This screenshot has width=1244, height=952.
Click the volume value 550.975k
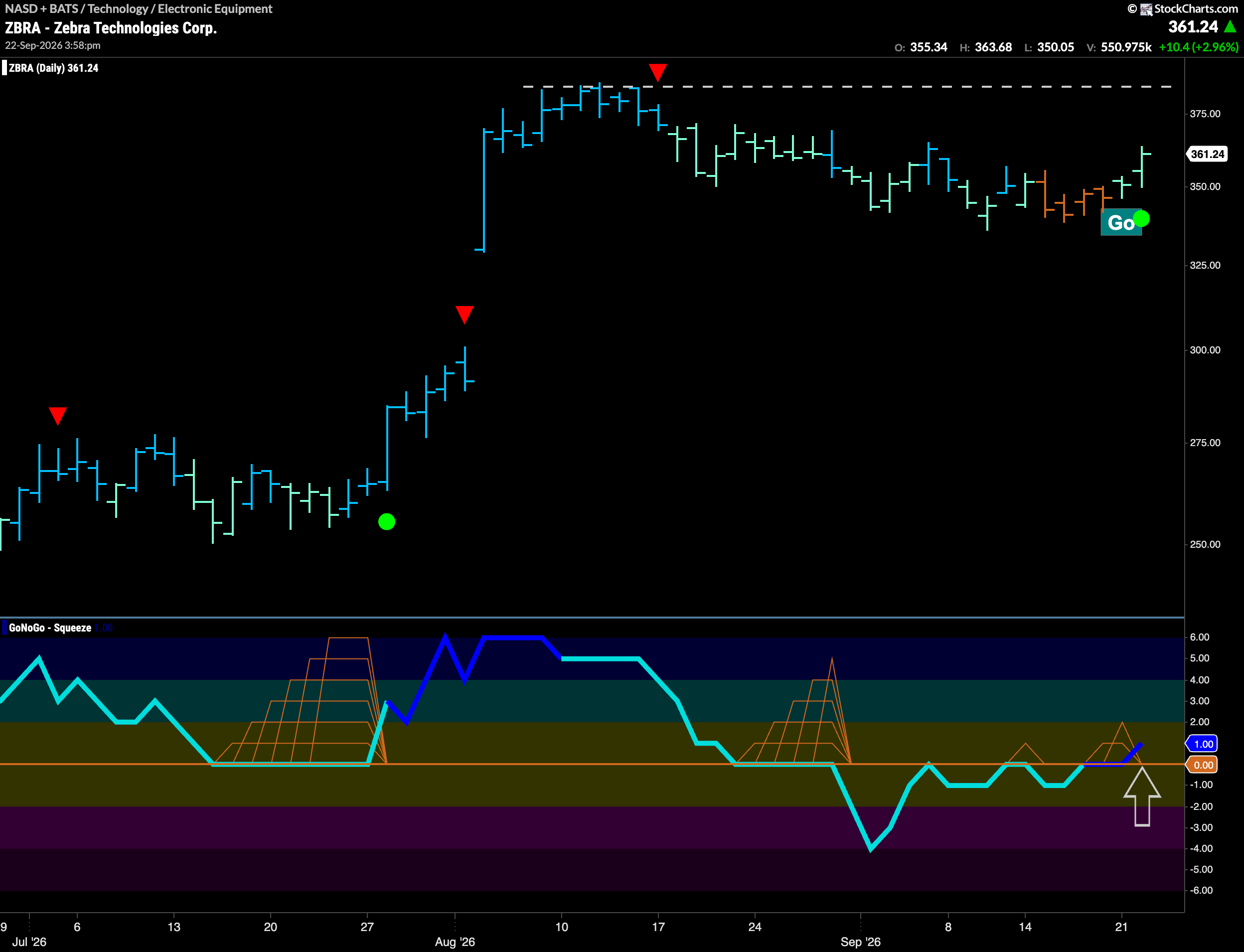click(1125, 47)
